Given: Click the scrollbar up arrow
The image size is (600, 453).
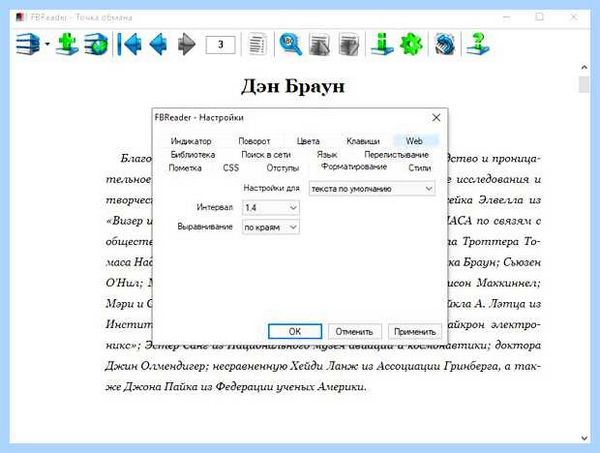Looking at the screenshot, I should click(x=584, y=67).
